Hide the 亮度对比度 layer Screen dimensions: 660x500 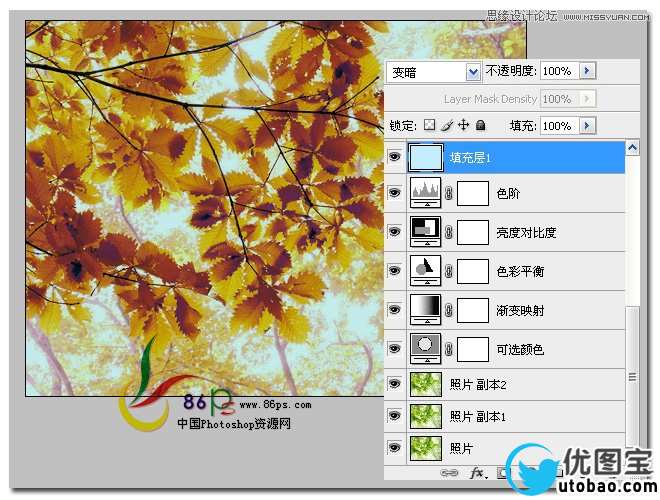click(394, 231)
